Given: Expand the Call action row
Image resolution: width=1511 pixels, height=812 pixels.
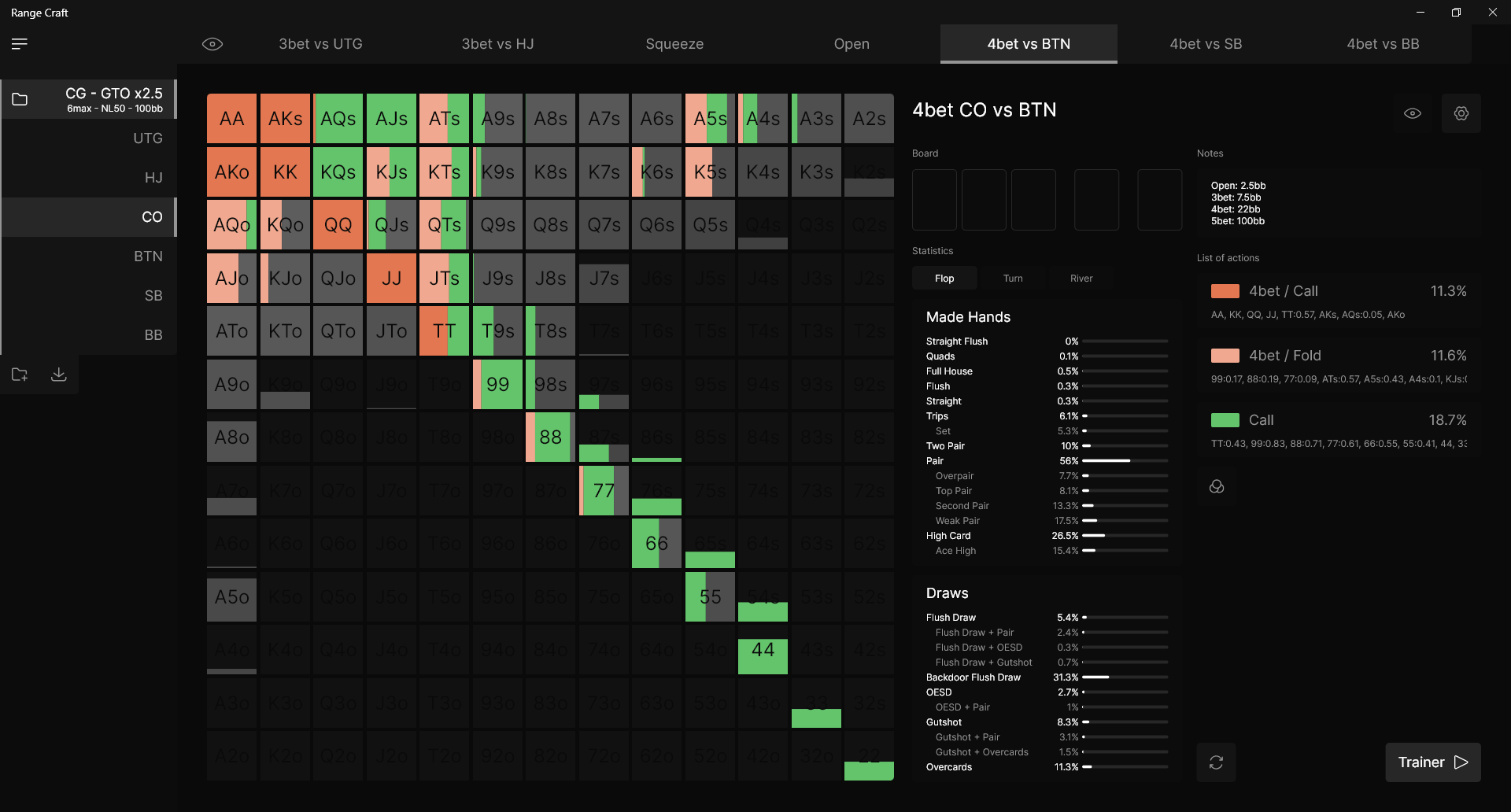Looking at the screenshot, I should [x=1338, y=420].
